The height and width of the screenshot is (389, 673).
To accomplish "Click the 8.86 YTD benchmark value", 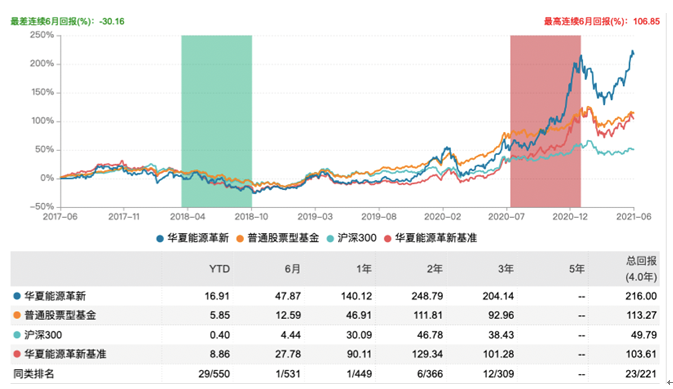I will pos(220,355).
